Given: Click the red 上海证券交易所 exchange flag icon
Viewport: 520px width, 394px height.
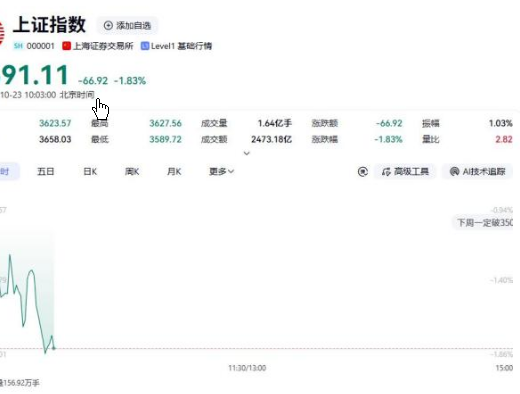Looking at the screenshot, I should [x=66, y=46].
